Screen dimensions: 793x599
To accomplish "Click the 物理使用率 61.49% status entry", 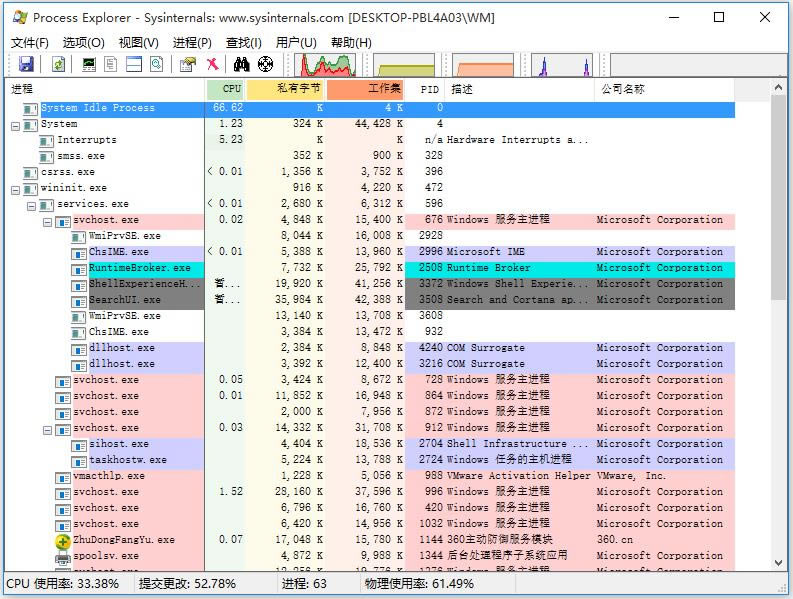I will pos(419,584).
